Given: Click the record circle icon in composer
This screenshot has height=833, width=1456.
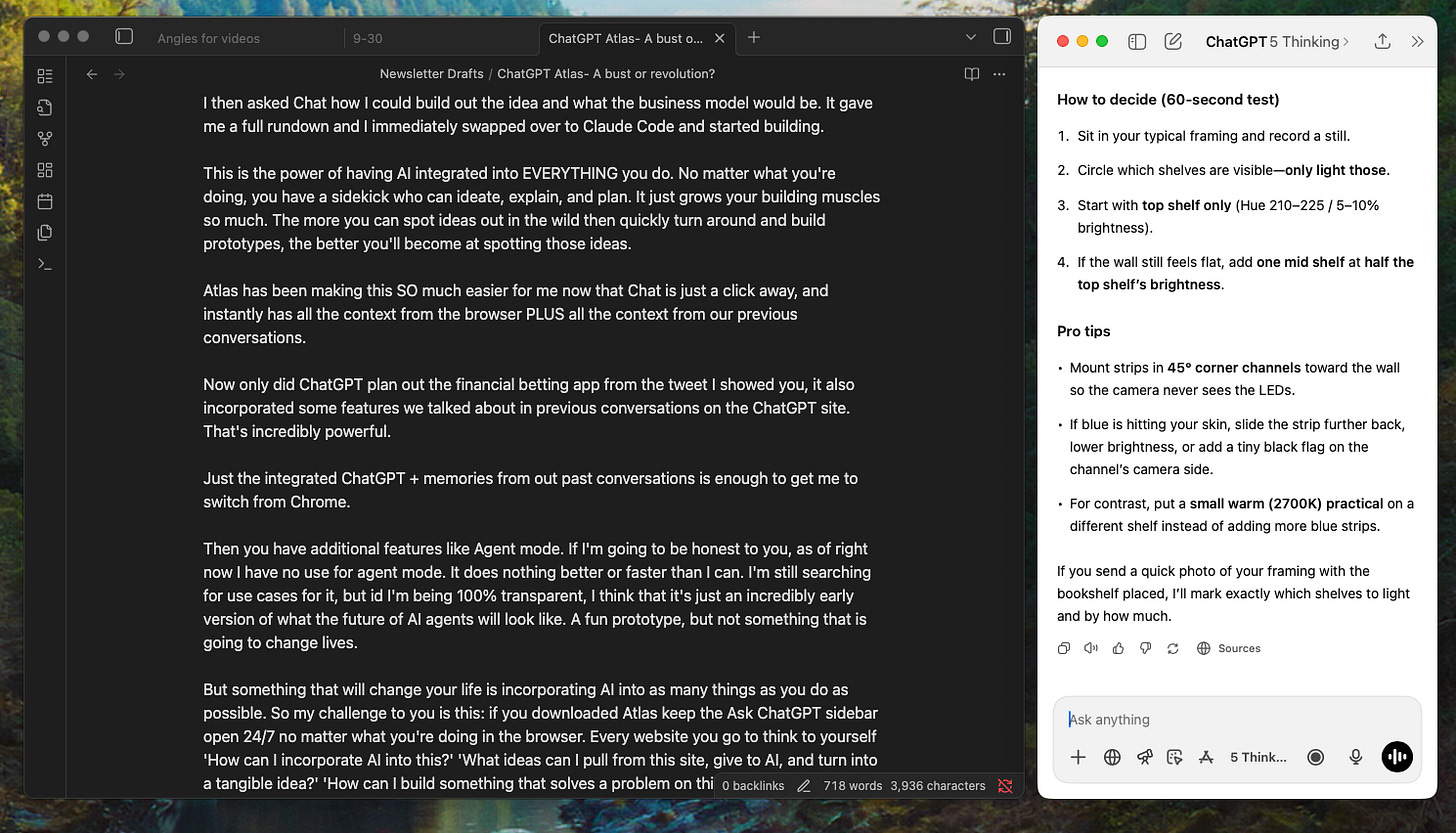Looking at the screenshot, I should pos(1316,757).
